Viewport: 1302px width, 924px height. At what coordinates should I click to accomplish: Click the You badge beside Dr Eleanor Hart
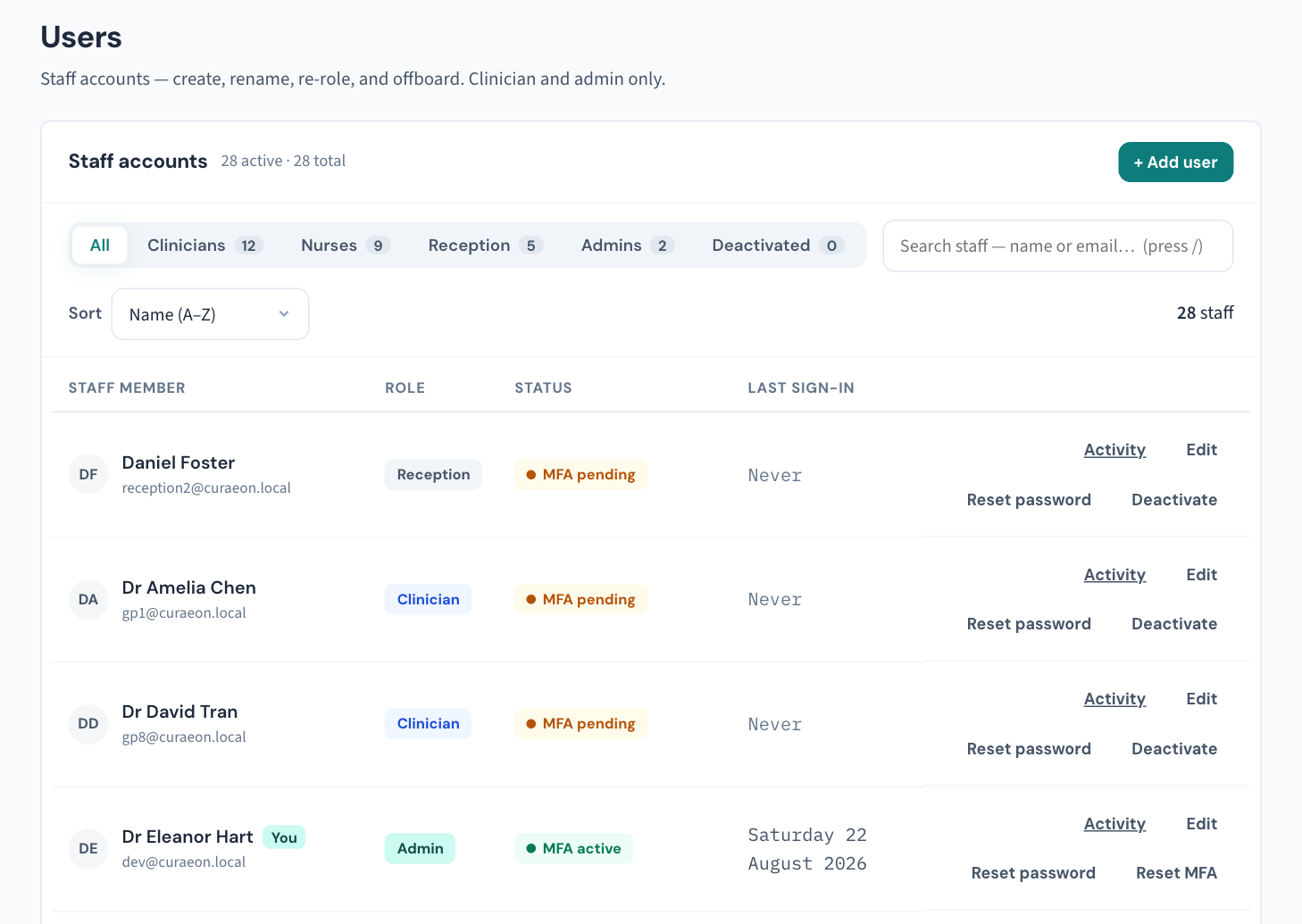click(284, 837)
